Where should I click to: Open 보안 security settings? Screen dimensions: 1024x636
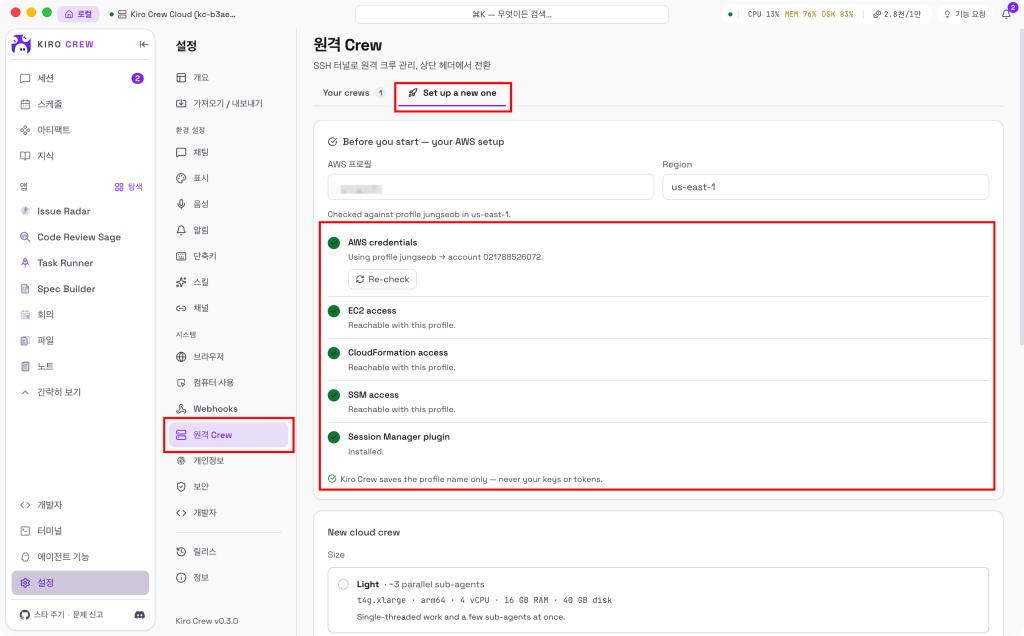click(x=228, y=486)
